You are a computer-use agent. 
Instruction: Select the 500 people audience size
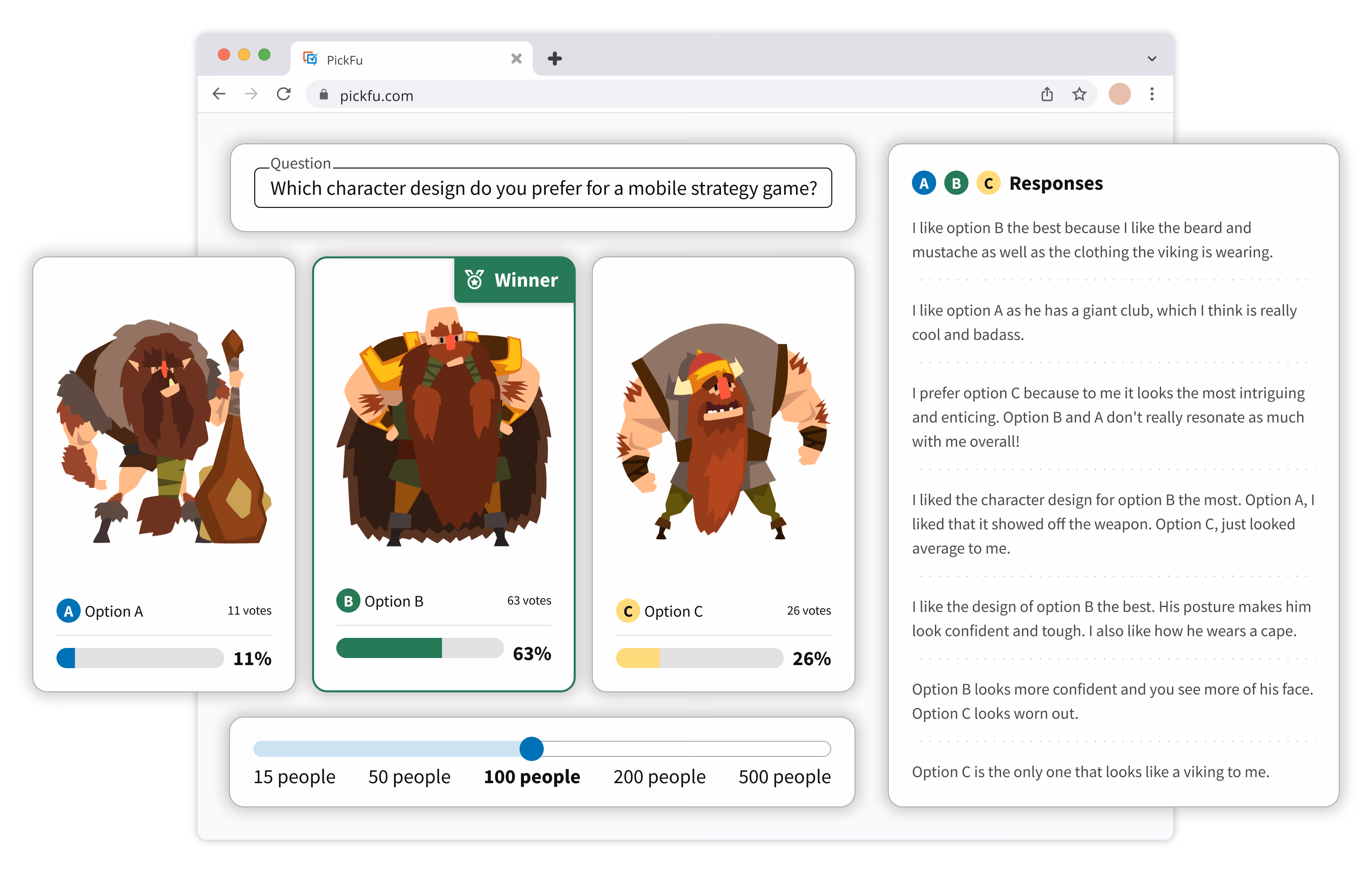click(x=784, y=776)
